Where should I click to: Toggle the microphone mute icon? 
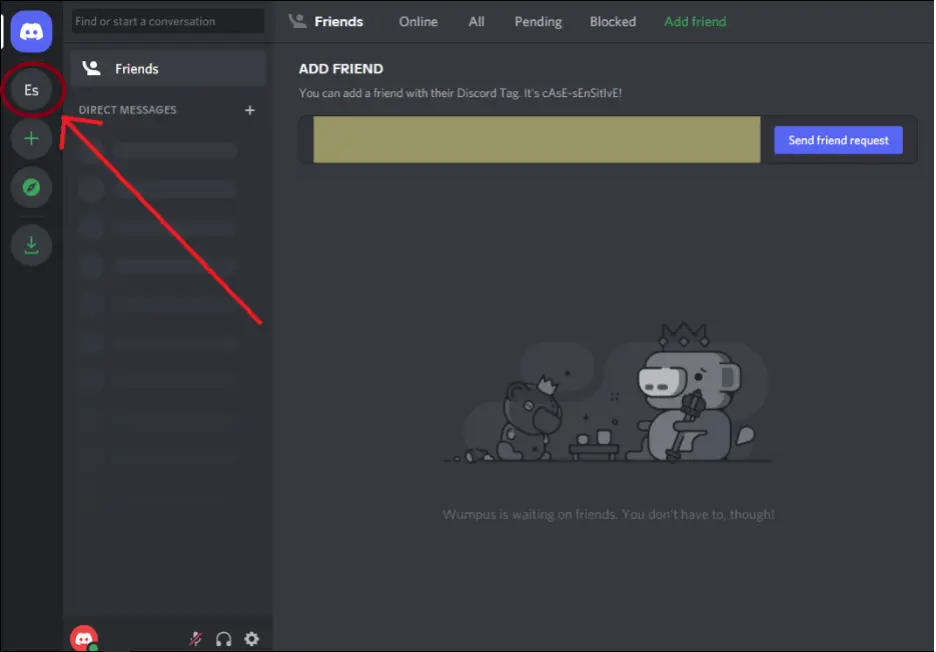[196, 638]
